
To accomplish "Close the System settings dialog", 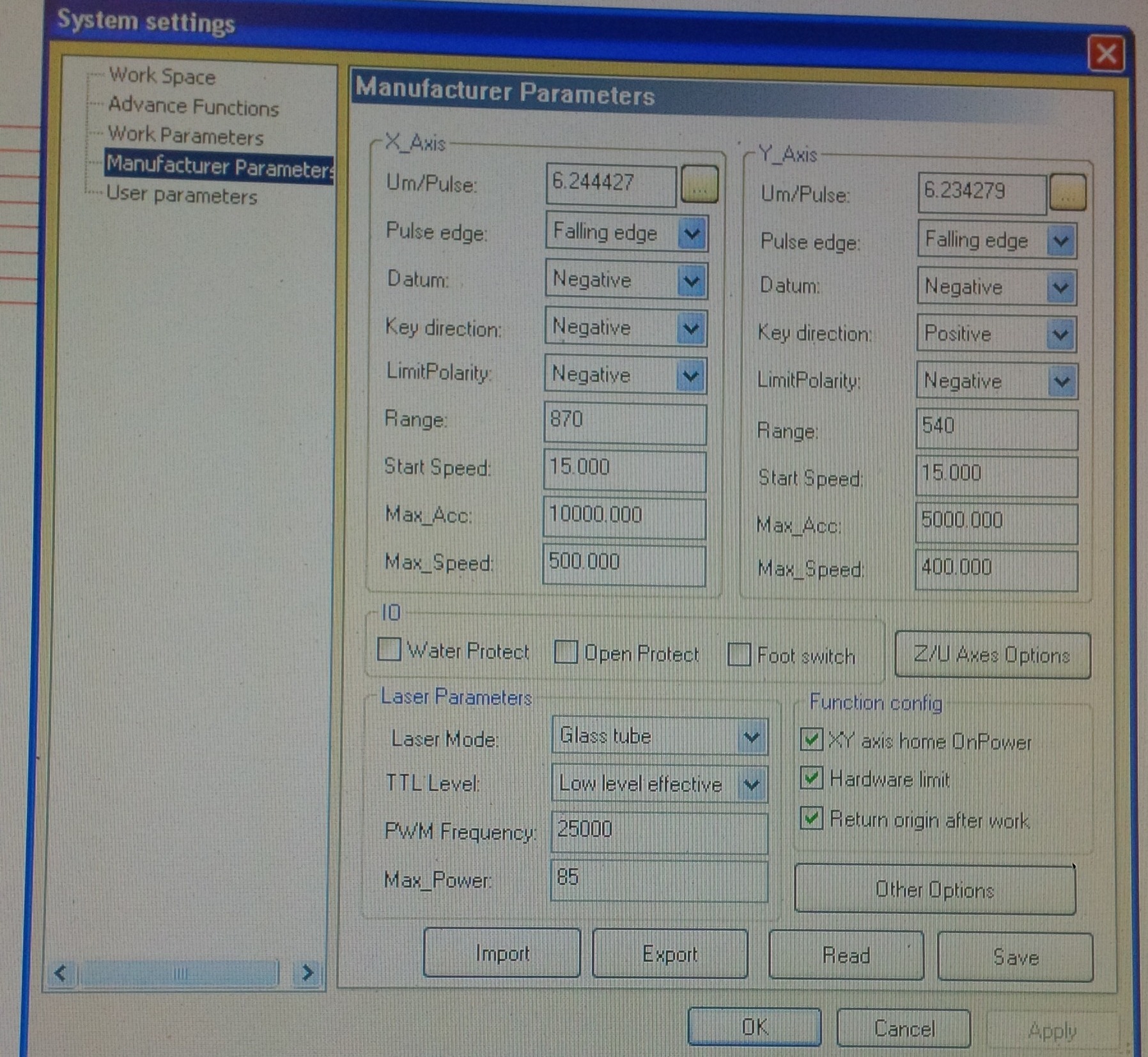I will [x=1105, y=54].
